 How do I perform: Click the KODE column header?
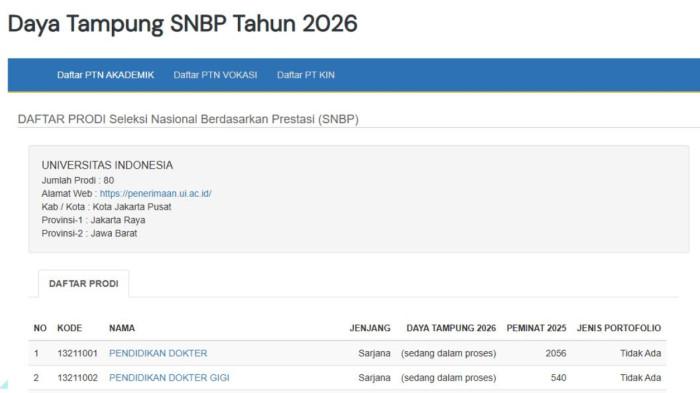coord(70,328)
